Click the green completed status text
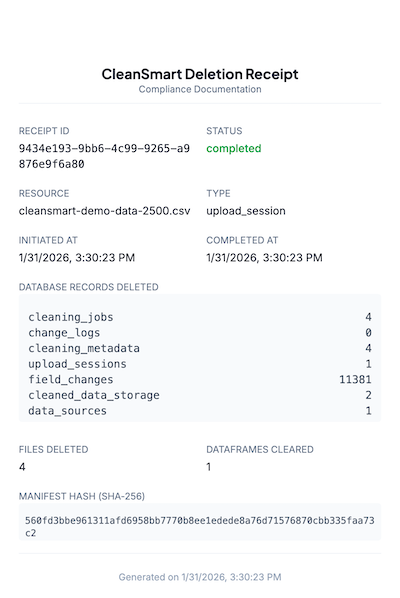 pos(234,148)
